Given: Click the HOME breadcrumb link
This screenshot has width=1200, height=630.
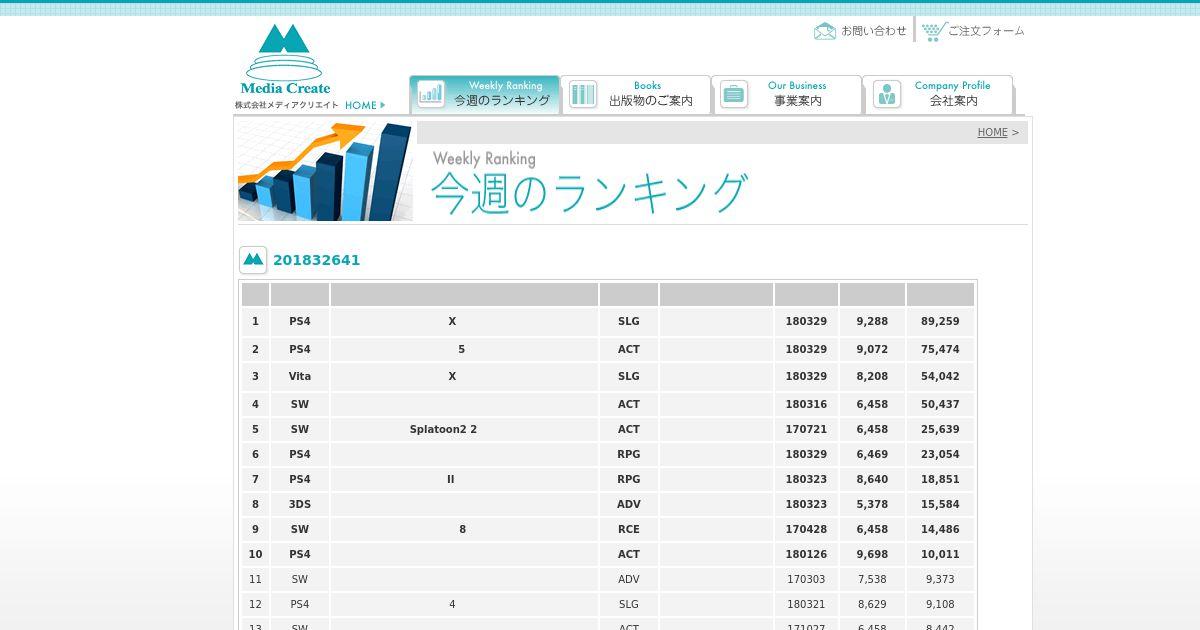Looking at the screenshot, I should coord(992,132).
